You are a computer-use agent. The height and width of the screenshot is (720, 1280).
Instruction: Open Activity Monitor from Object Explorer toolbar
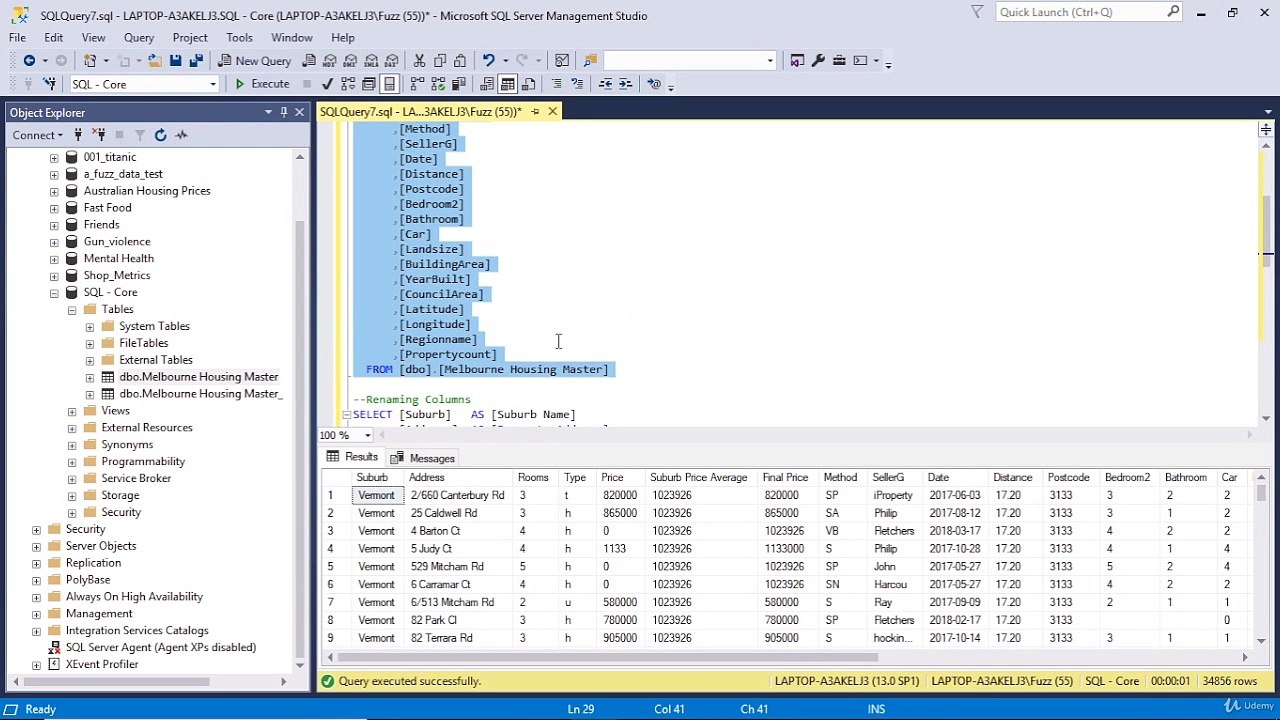(x=181, y=135)
